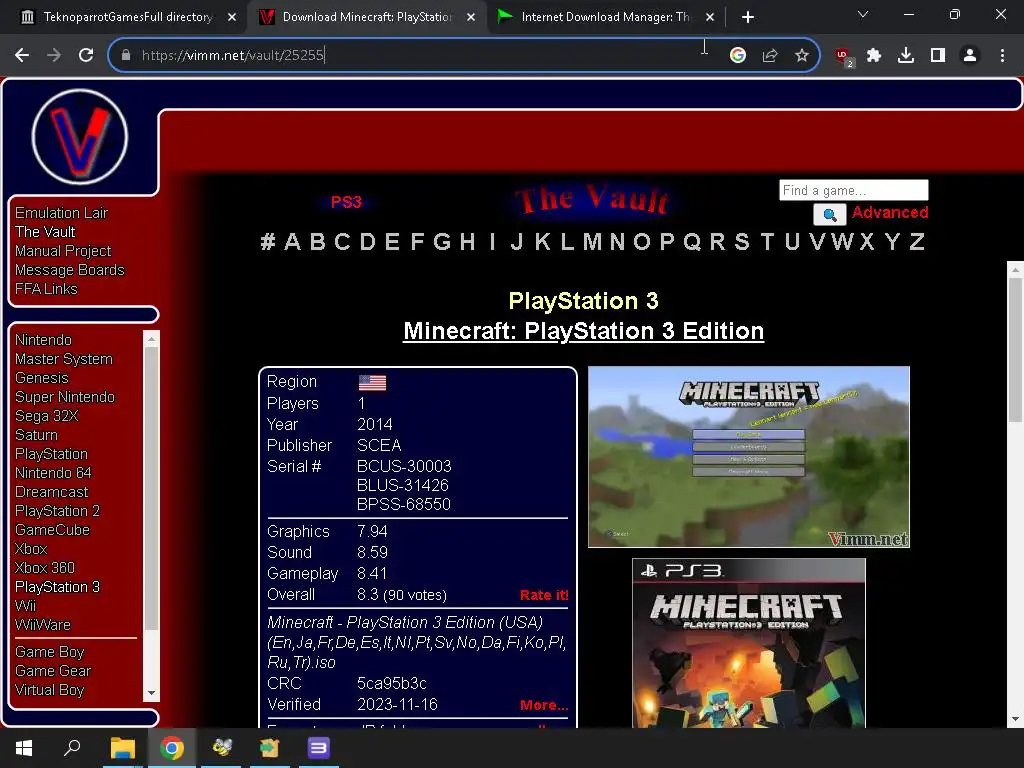
Task: Open Message Boards link
Action: click(x=69, y=270)
